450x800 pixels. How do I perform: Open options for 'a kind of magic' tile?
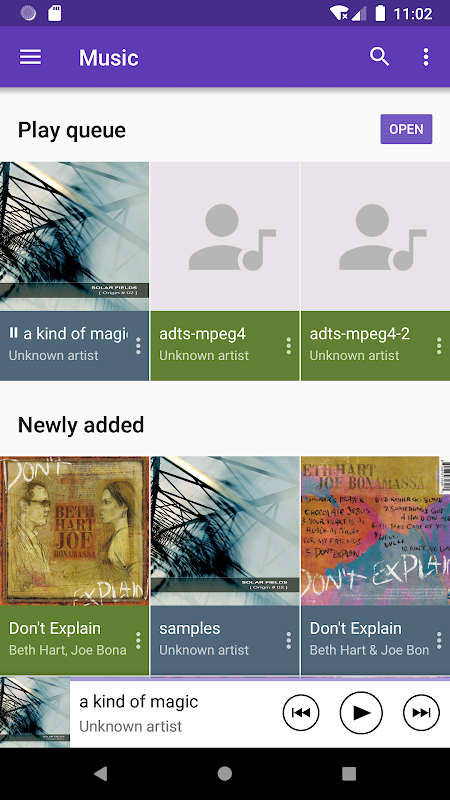[138, 346]
